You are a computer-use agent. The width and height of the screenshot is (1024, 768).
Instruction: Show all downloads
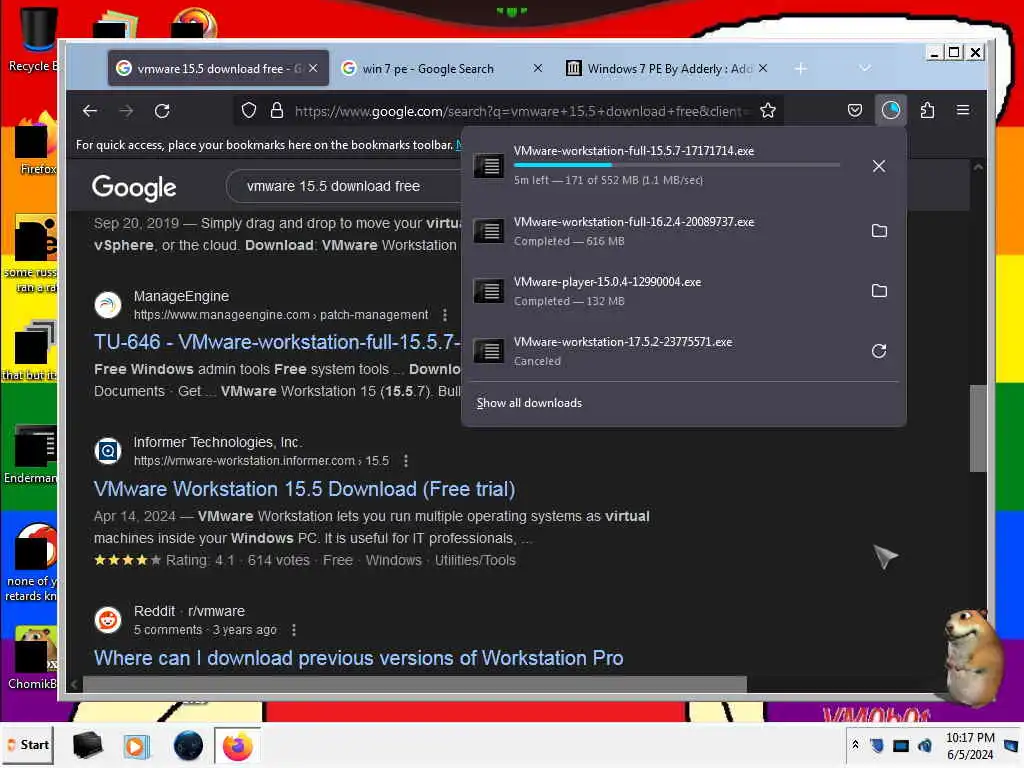(529, 403)
